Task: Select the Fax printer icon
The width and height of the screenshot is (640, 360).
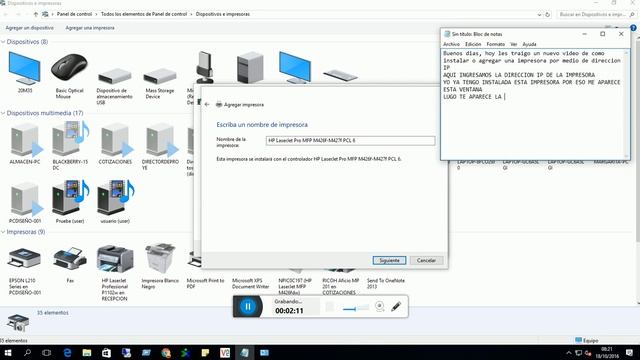Action: [x=70, y=258]
